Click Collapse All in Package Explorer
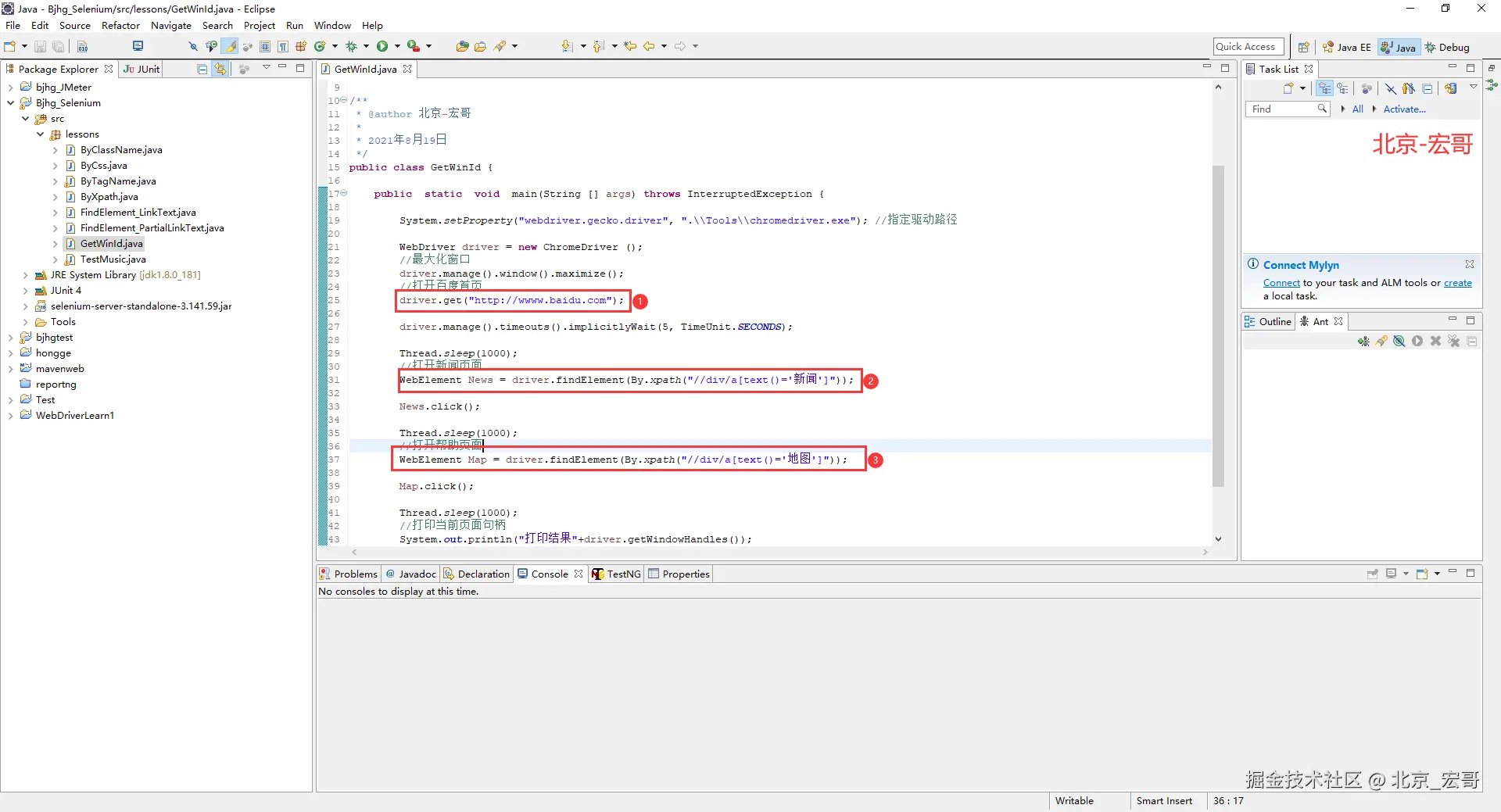 202,70
